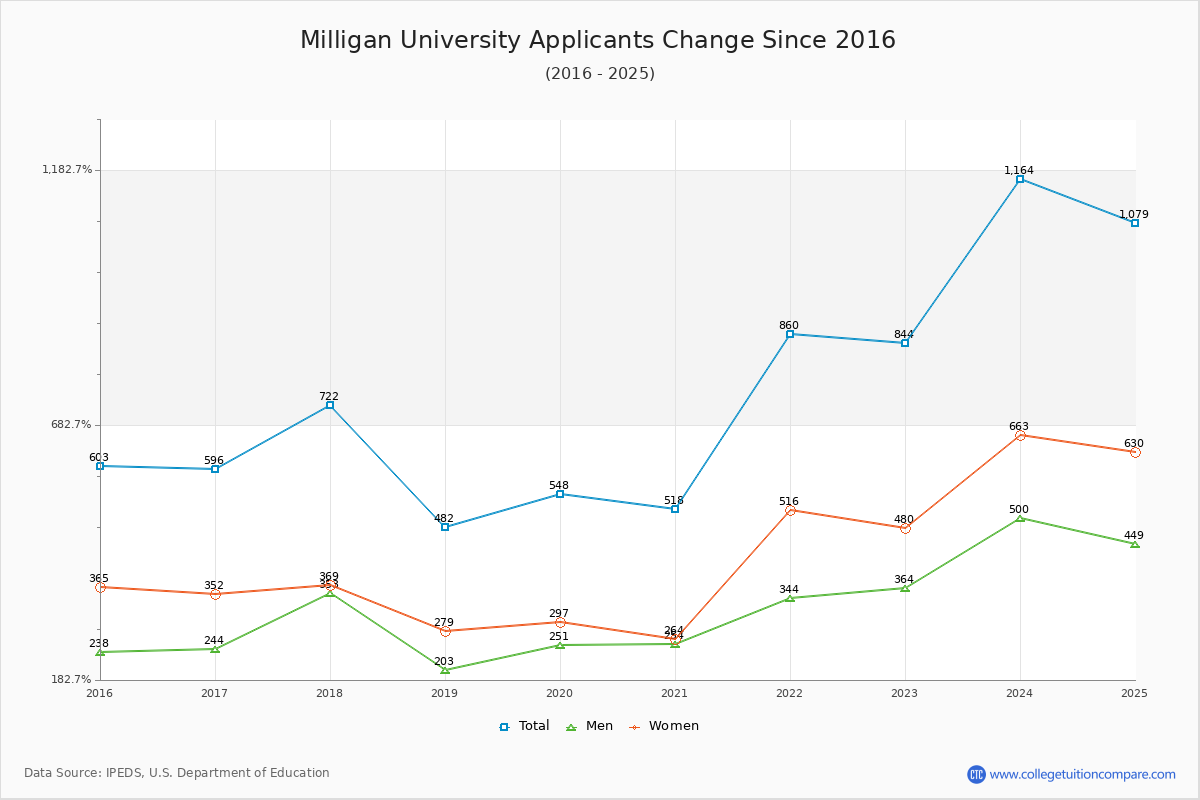
Task: Click the Total 722 data point for 2018
Action: click(x=330, y=405)
